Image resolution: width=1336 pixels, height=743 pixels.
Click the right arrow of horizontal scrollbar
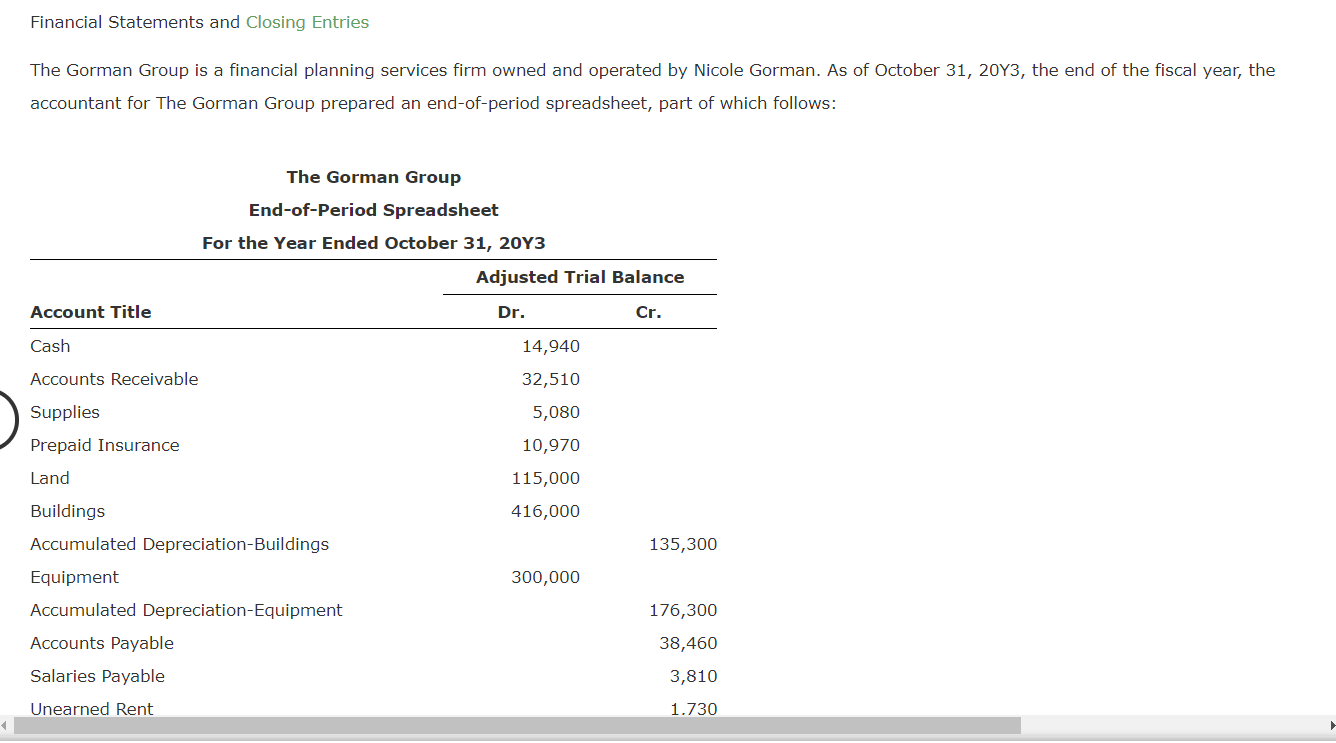point(1330,726)
